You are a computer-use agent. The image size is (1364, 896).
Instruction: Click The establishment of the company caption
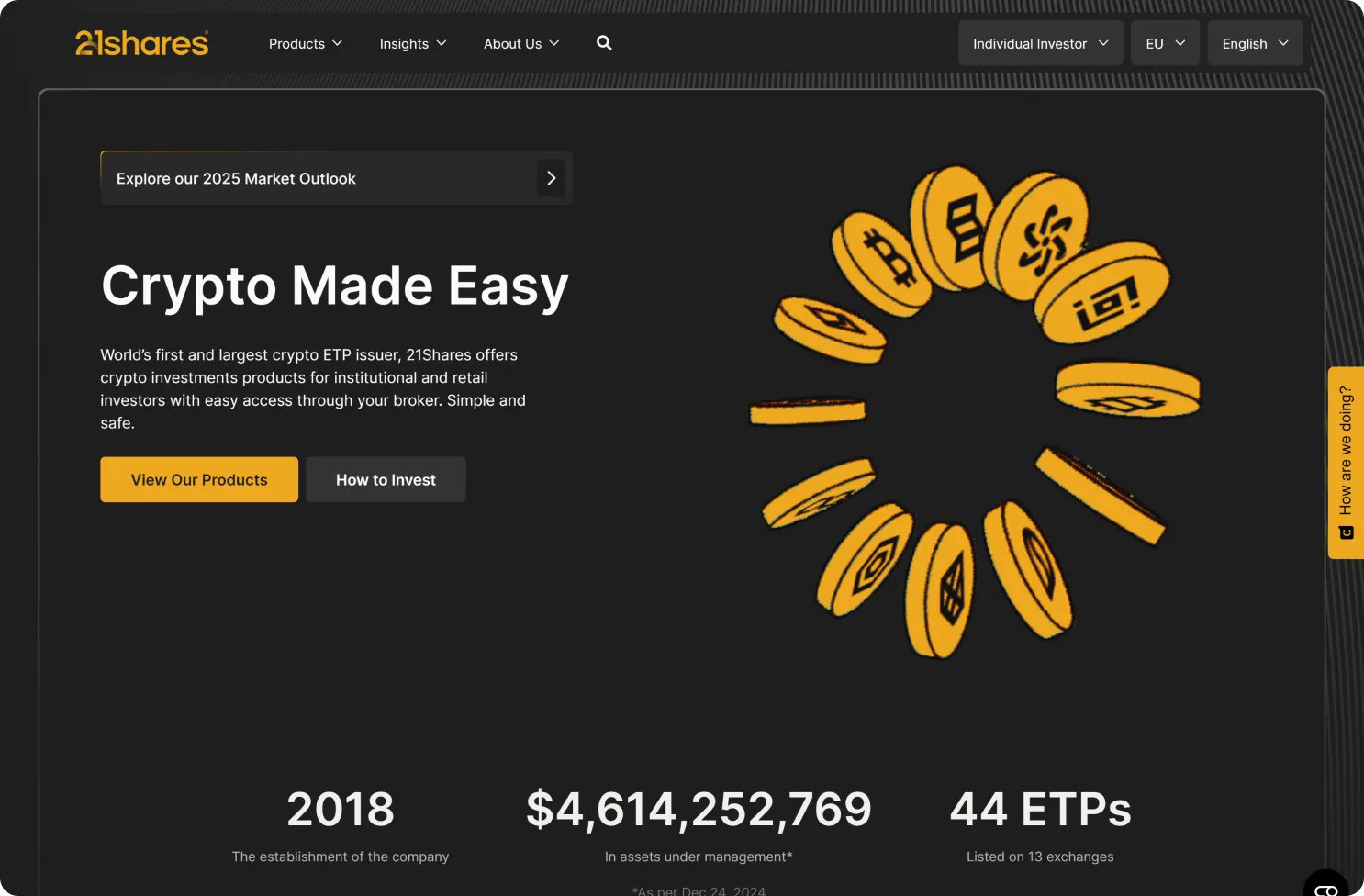[341, 857]
